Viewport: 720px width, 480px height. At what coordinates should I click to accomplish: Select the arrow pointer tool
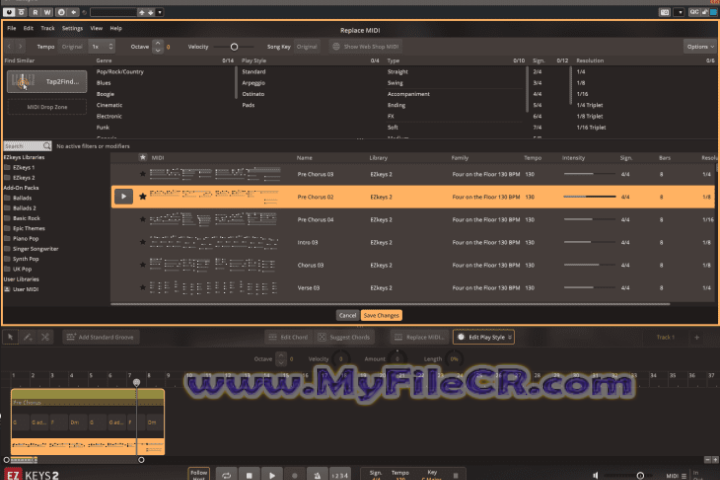pos(10,337)
